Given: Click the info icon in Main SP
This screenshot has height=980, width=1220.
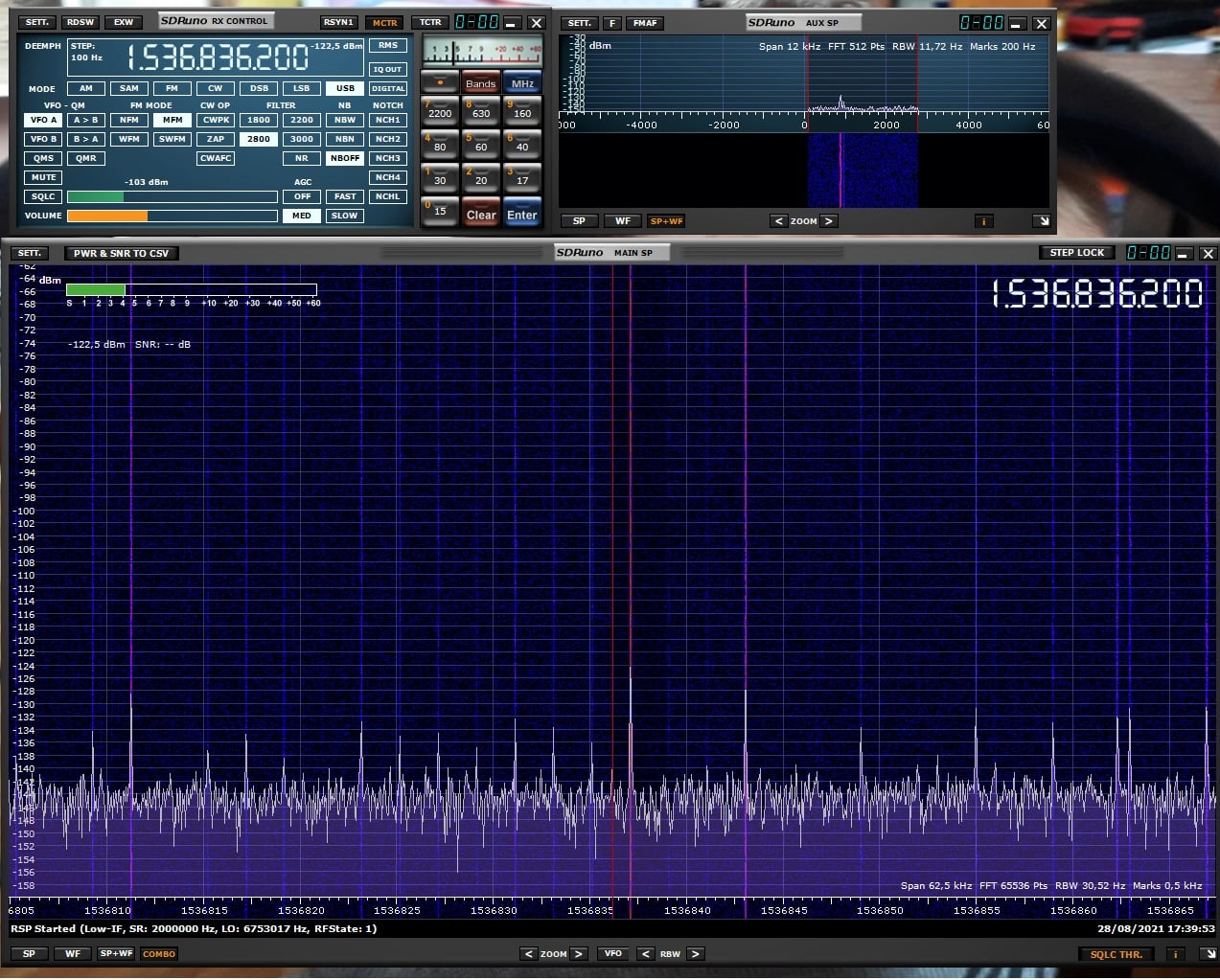Looking at the screenshot, I should point(1175,954).
